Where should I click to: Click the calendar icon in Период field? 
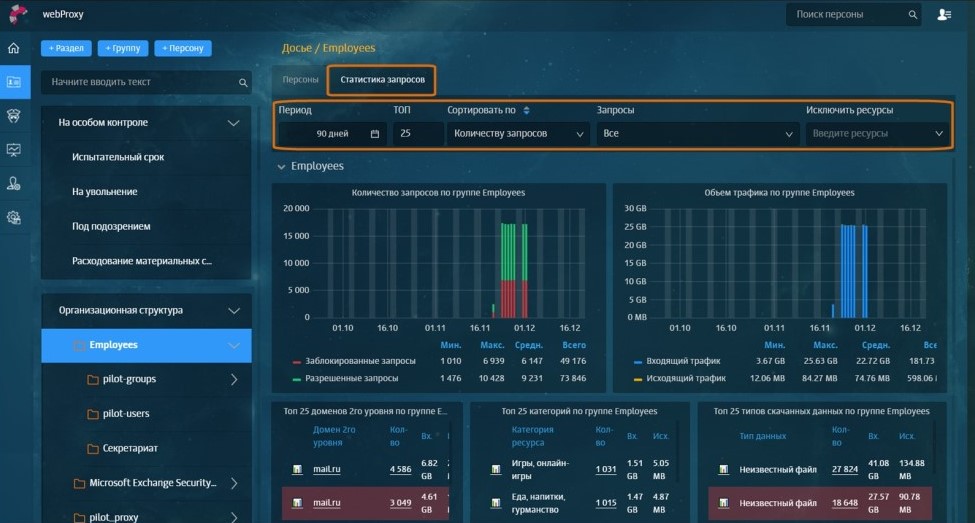tap(375, 134)
